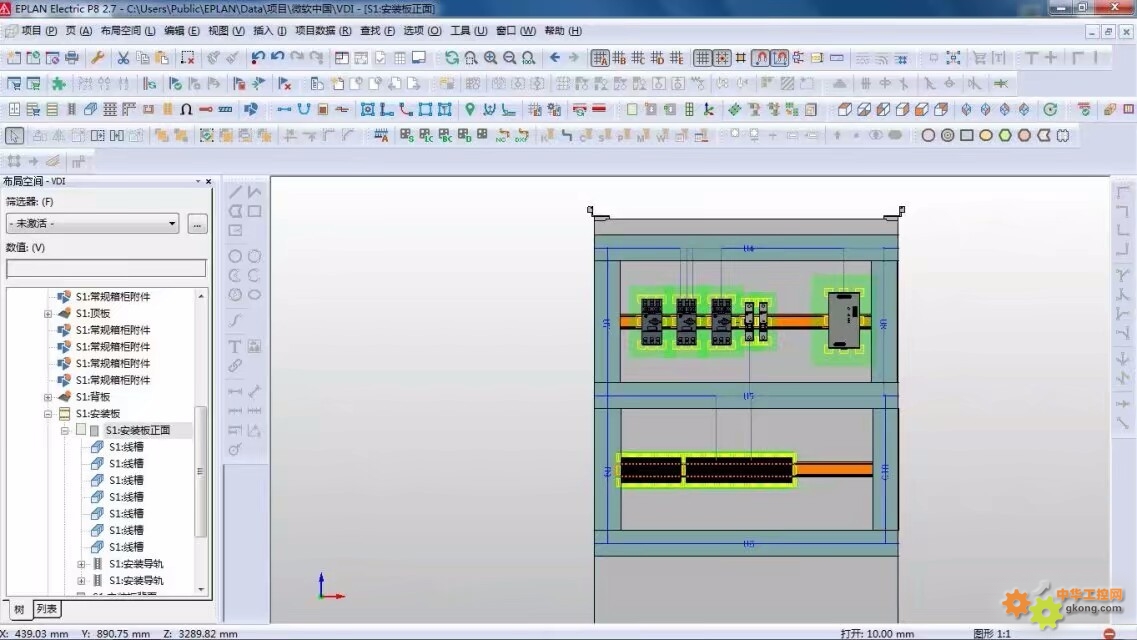Click the zoom 100% magnifier icon
1137x640 pixels.
click(529, 57)
